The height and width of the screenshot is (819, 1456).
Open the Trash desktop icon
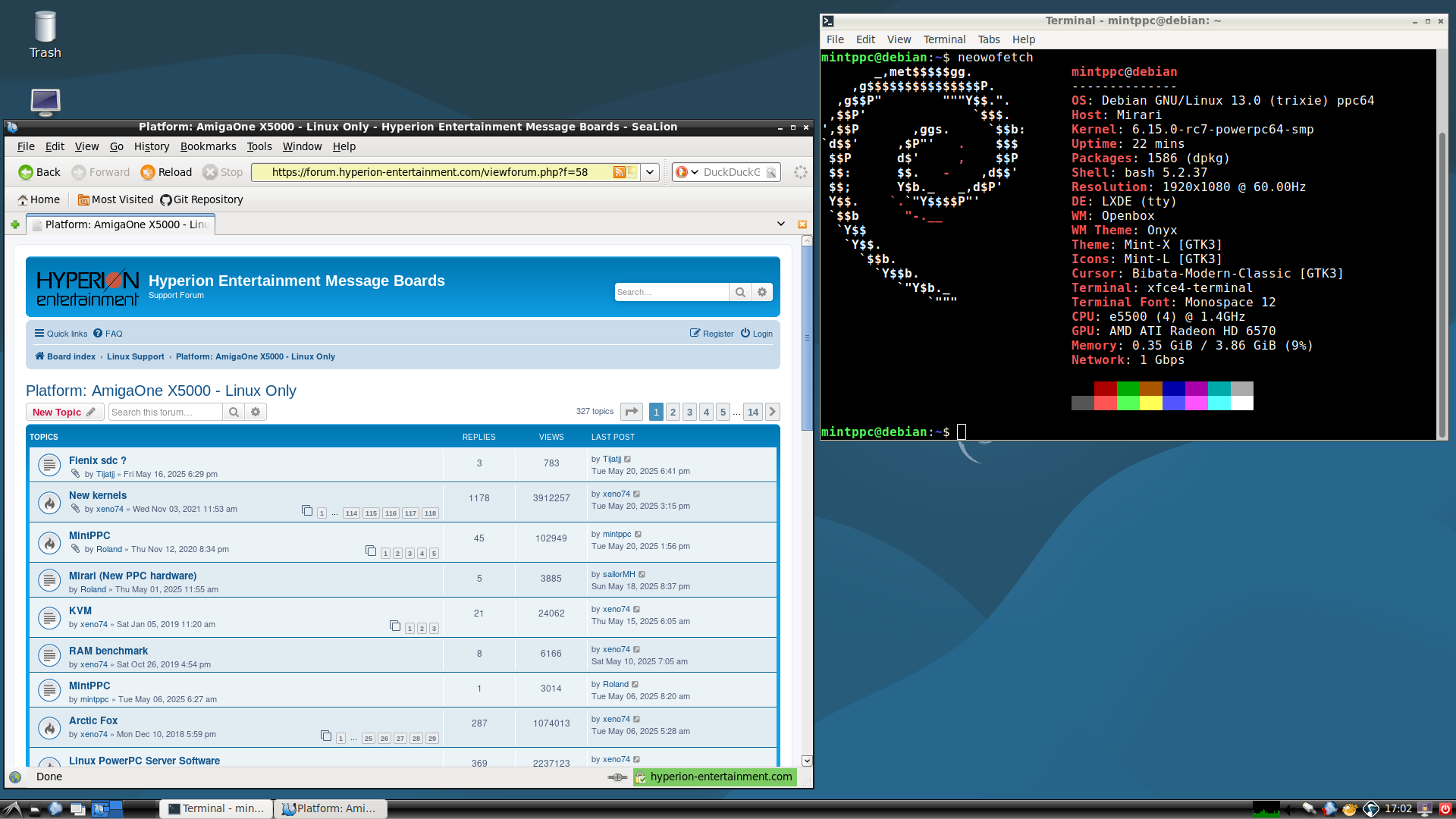pyautogui.click(x=45, y=34)
